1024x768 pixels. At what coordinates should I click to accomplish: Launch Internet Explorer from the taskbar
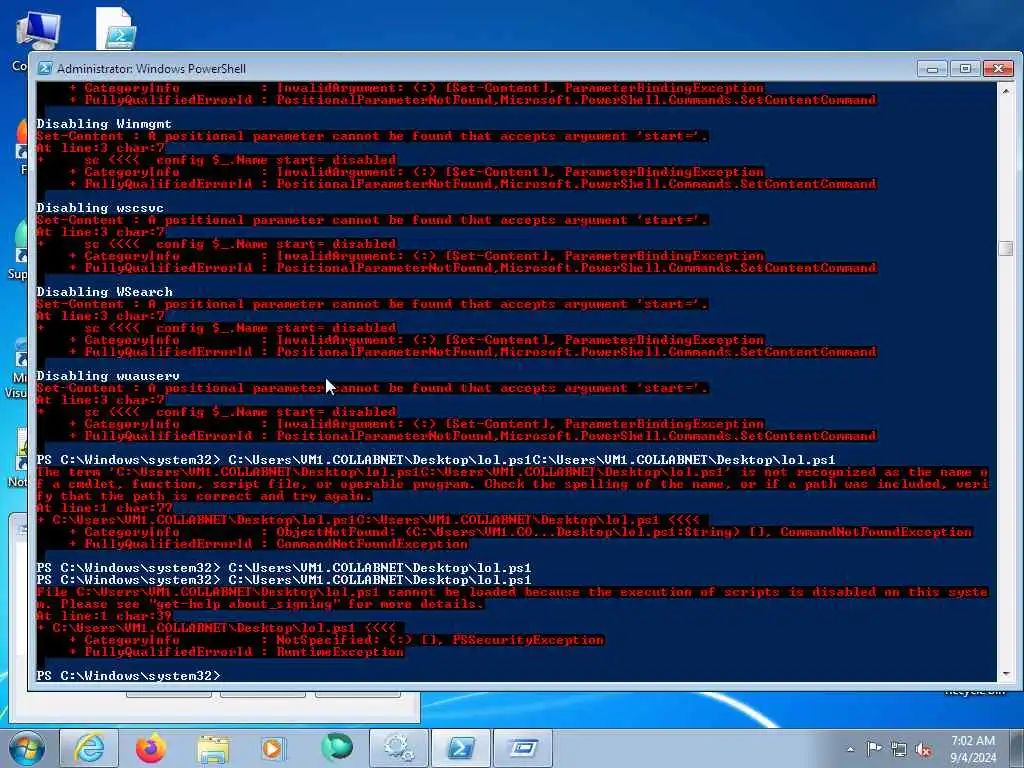[x=89, y=748]
